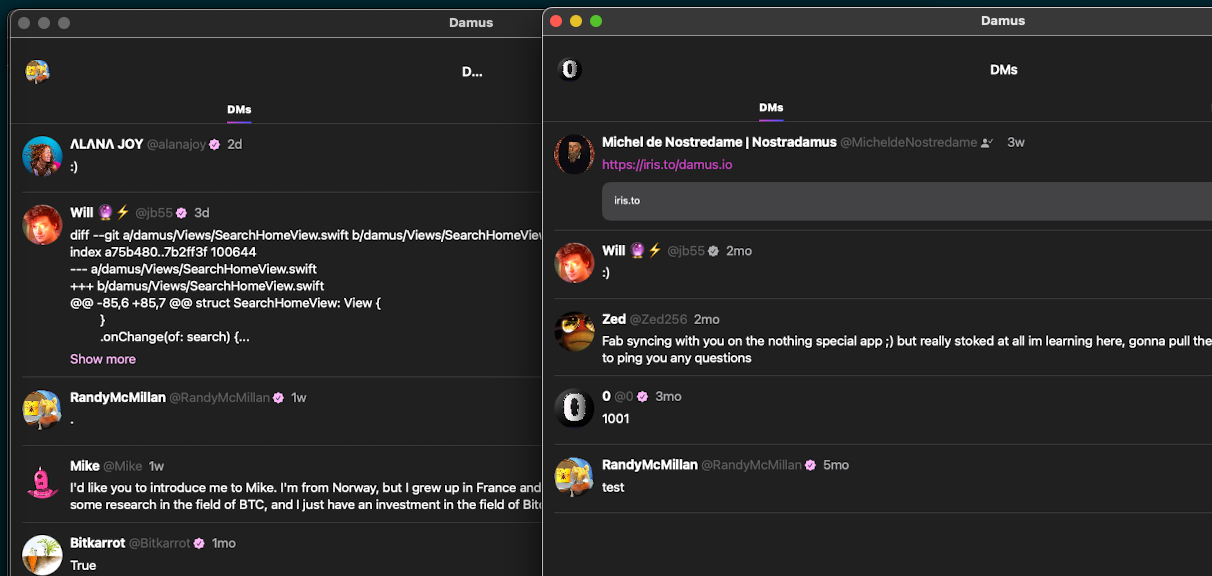Click verified badge next to @Bitkarrot
The height and width of the screenshot is (576, 1212).
[199, 543]
